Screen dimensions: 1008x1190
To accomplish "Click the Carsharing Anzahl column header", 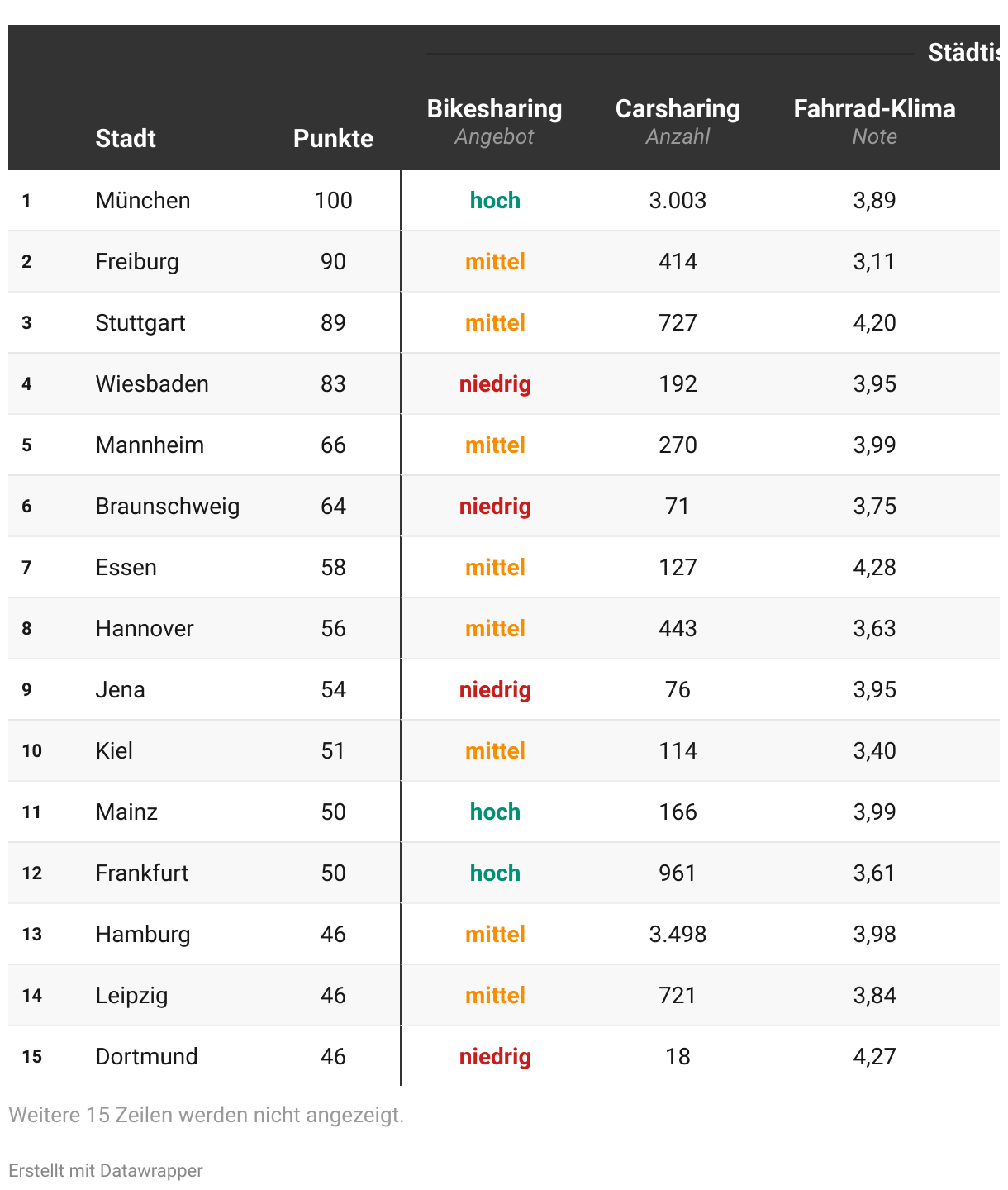I will pos(678,121).
